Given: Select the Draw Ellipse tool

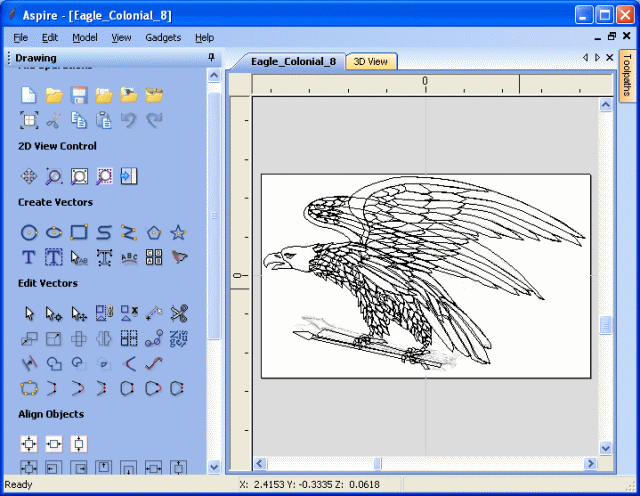Looking at the screenshot, I should tap(54, 233).
